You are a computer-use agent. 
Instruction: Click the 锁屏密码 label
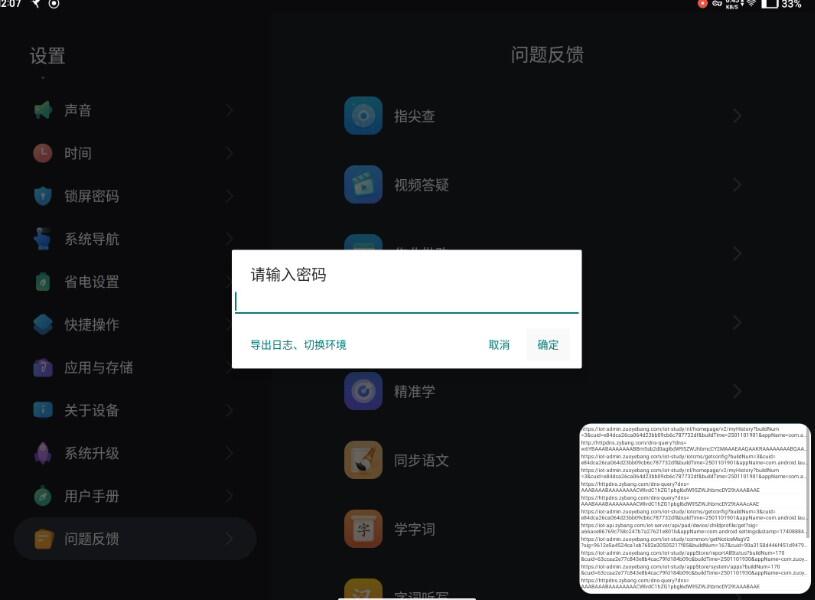click(x=91, y=196)
